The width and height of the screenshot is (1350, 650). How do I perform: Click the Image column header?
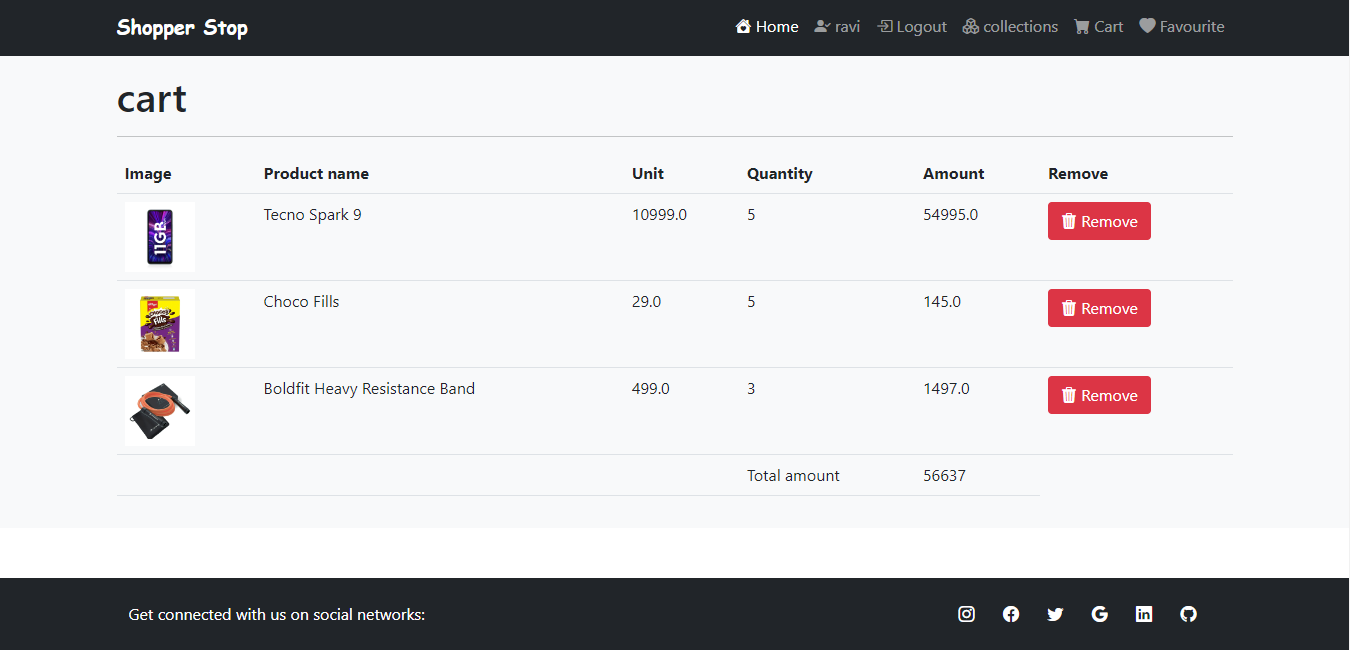tap(148, 173)
